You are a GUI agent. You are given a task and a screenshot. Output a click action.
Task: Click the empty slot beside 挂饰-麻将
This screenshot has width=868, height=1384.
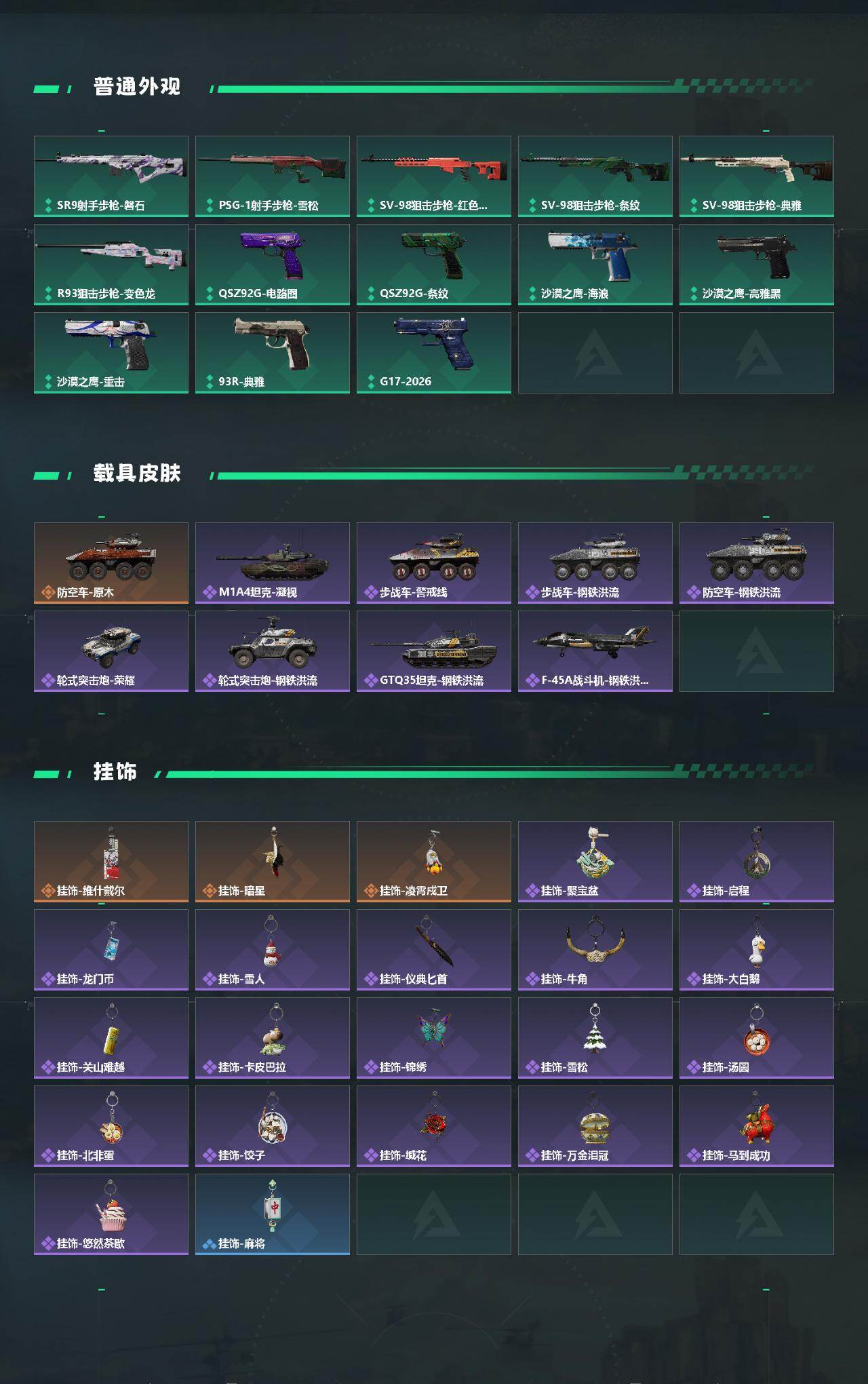tap(434, 1214)
